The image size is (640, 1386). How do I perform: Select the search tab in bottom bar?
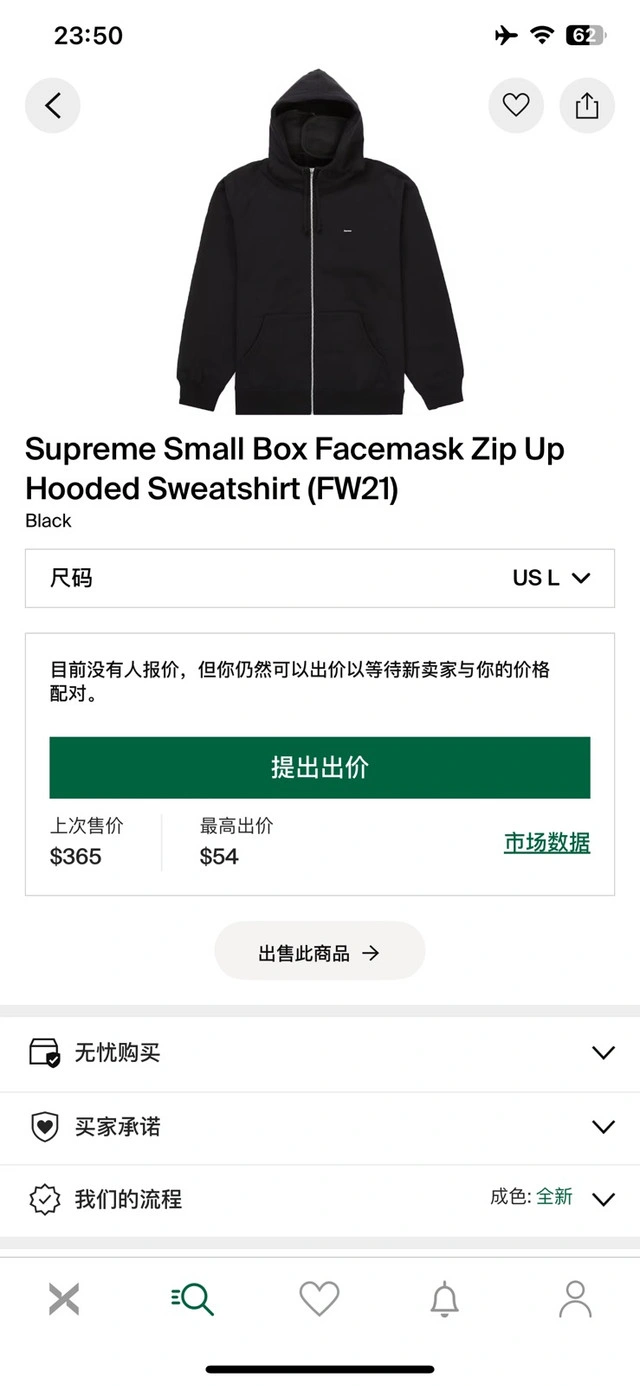(192, 1299)
